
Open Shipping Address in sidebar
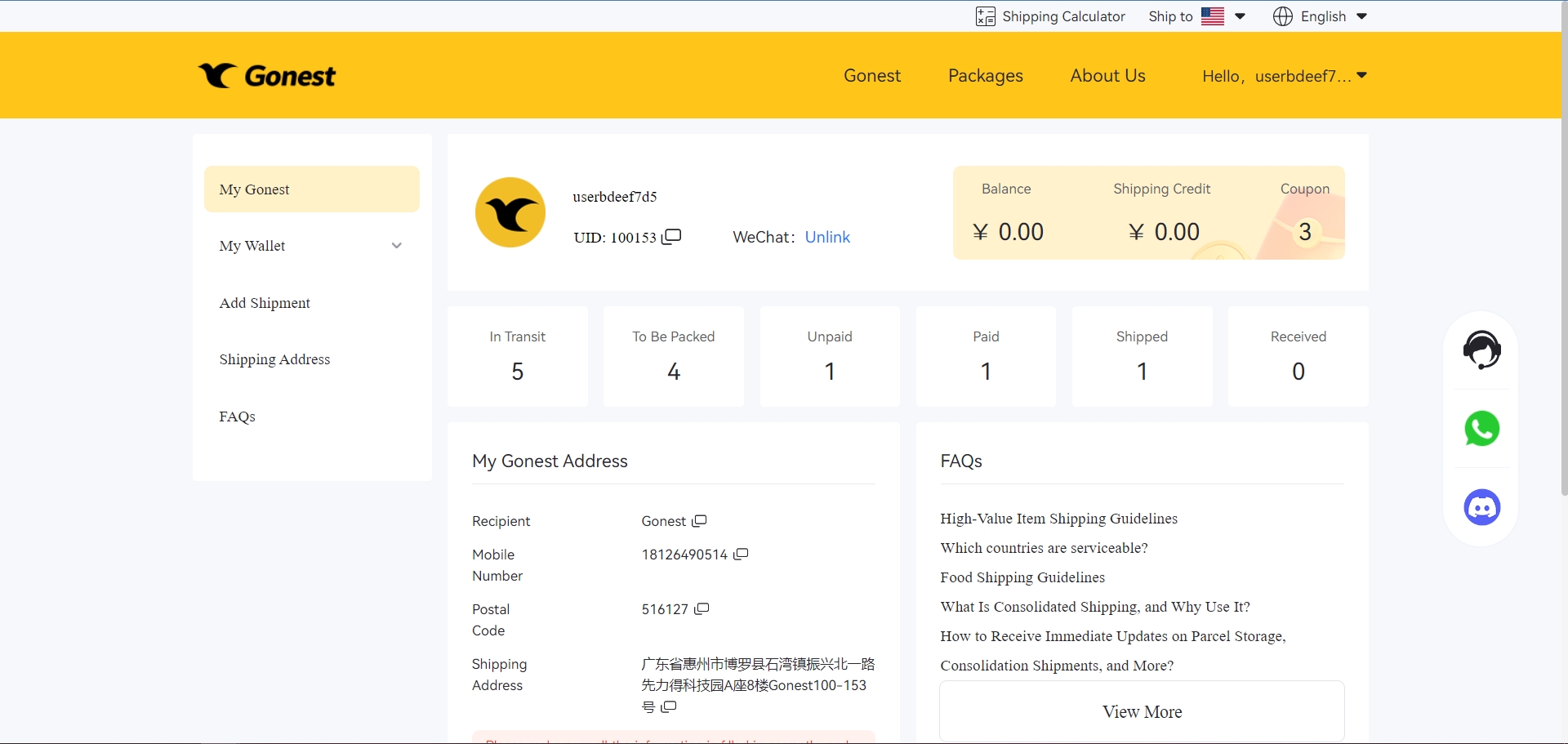click(274, 359)
